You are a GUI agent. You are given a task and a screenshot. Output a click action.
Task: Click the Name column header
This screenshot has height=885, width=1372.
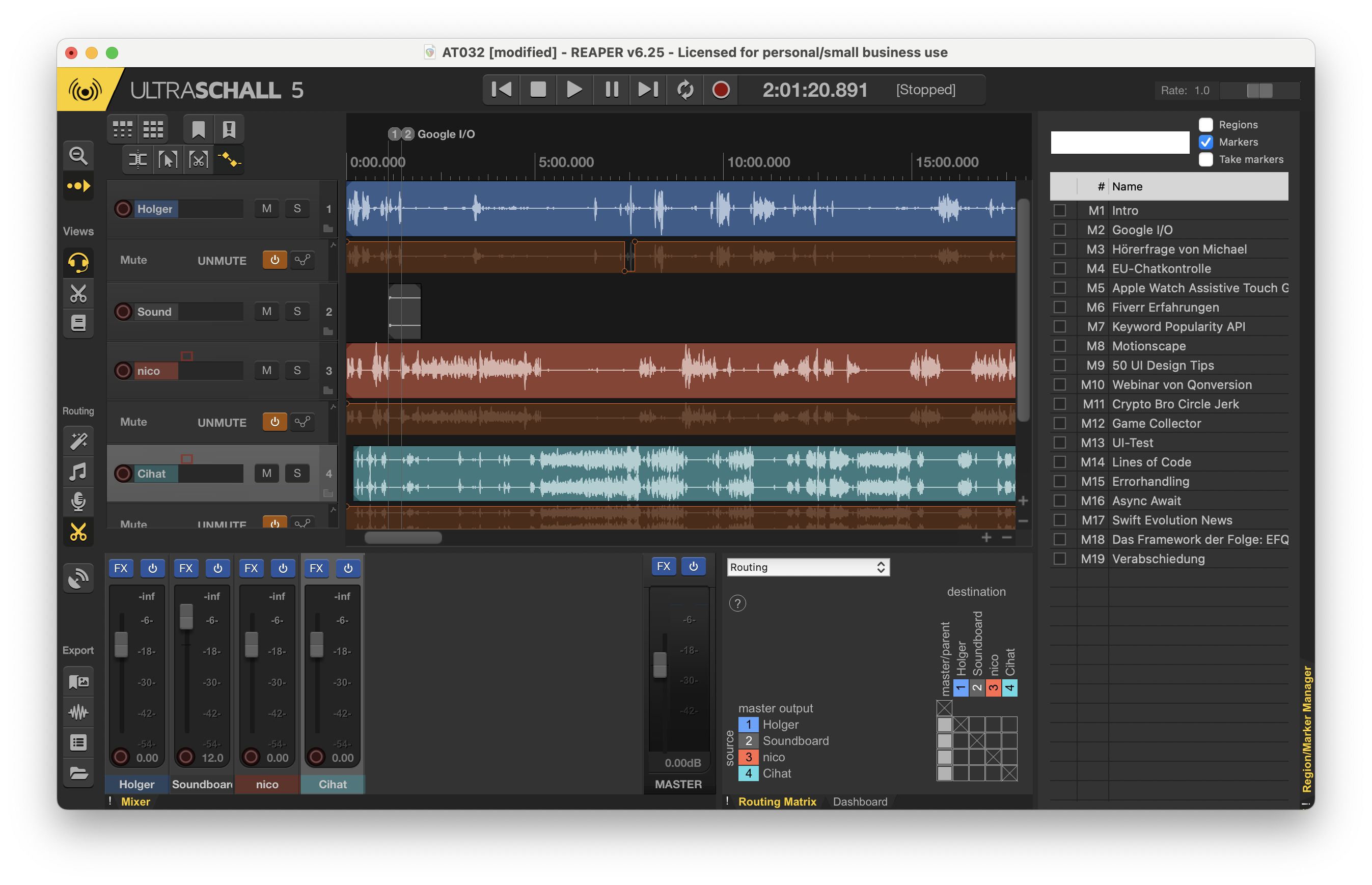pos(1198,186)
